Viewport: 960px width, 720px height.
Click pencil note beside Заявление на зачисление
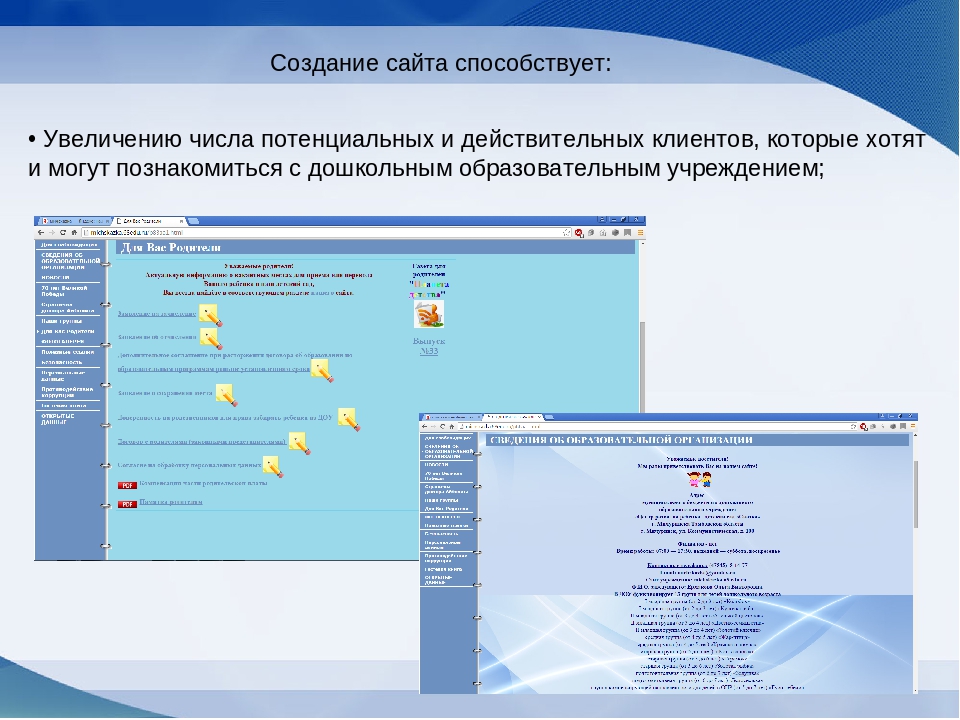pyautogui.click(x=209, y=315)
